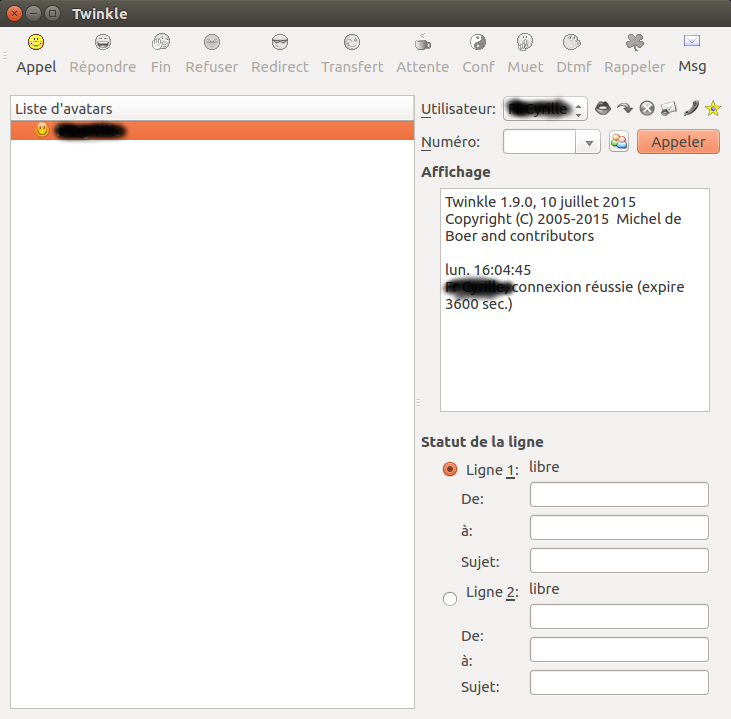Open the Utilisateur profile combo box
The image size is (731, 719).
pyautogui.click(x=545, y=109)
